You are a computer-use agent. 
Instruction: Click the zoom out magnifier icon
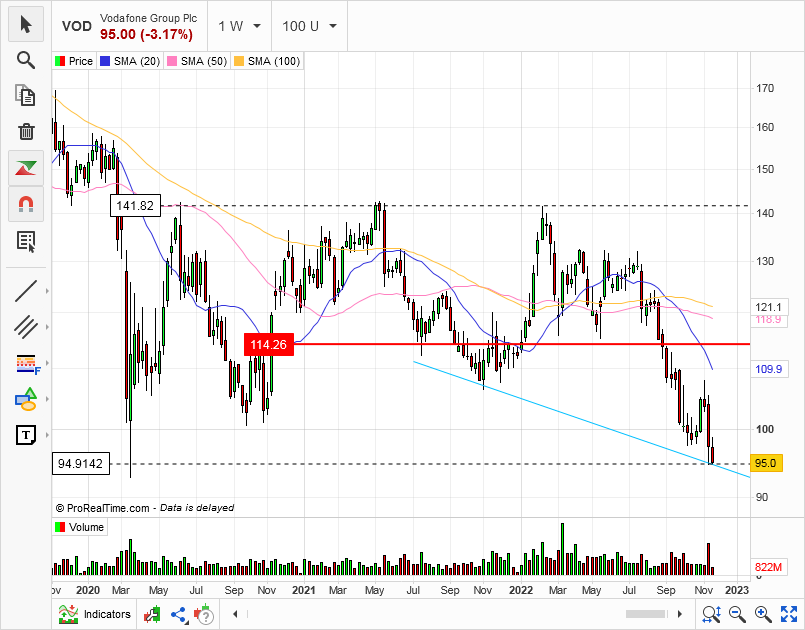[x=737, y=614]
